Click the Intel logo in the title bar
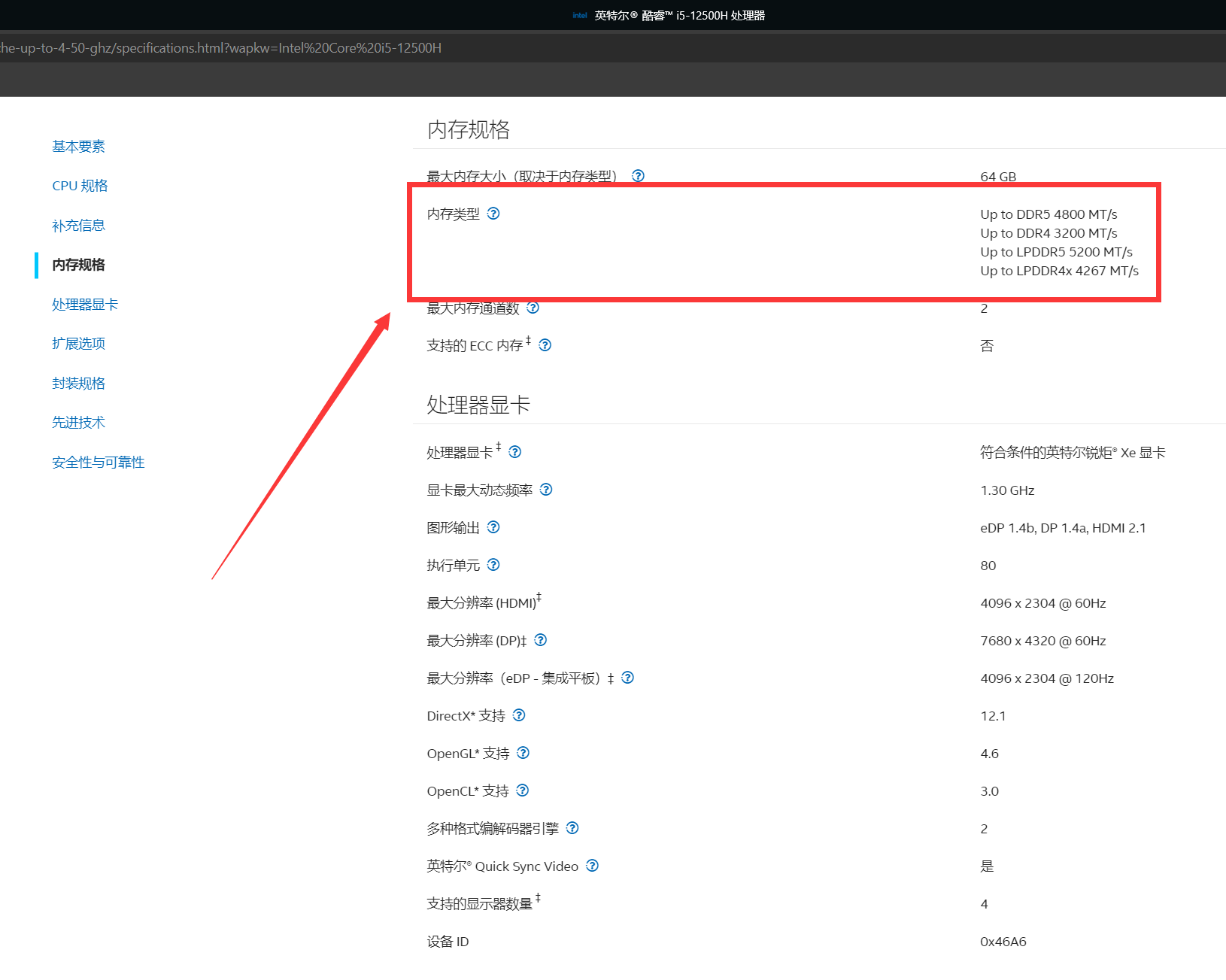Viewport: 1226px width, 980px height. (x=579, y=15)
